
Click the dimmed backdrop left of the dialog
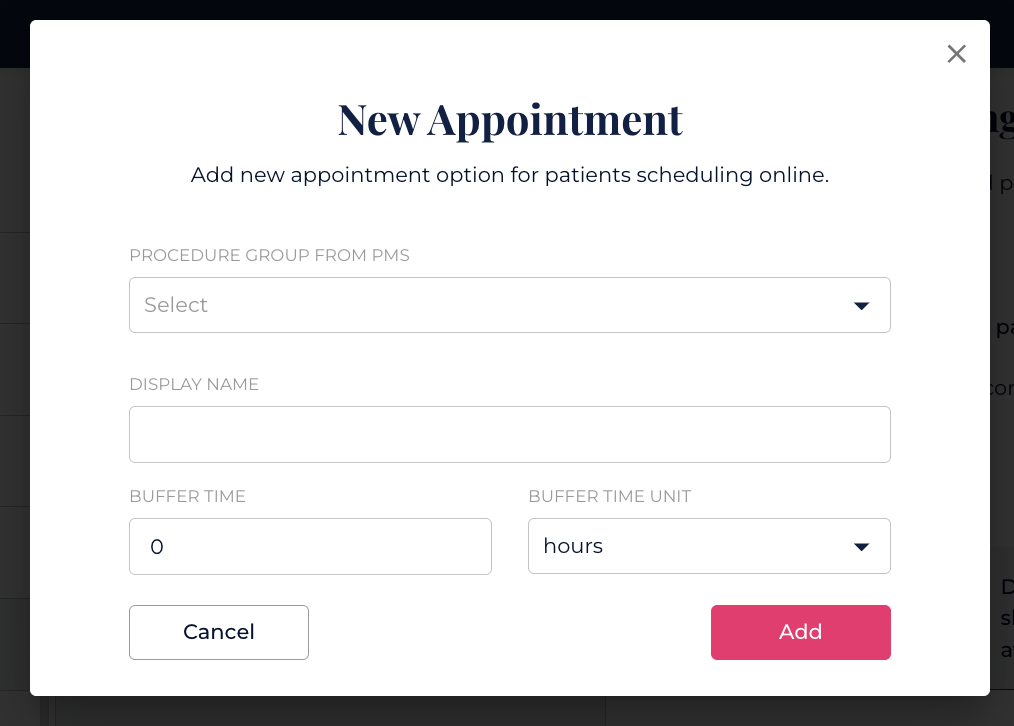[x=14, y=400]
